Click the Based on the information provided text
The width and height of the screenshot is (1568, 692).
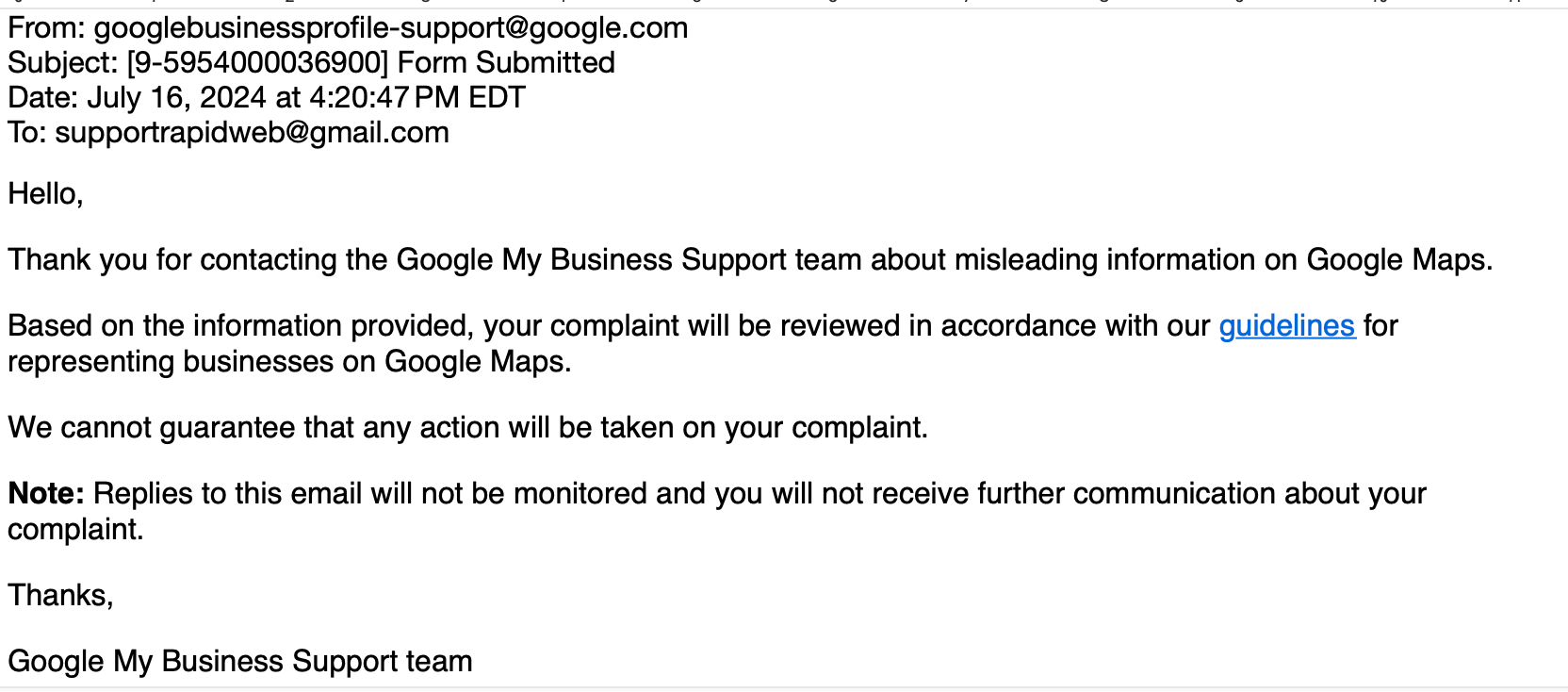(x=240, y=326)
